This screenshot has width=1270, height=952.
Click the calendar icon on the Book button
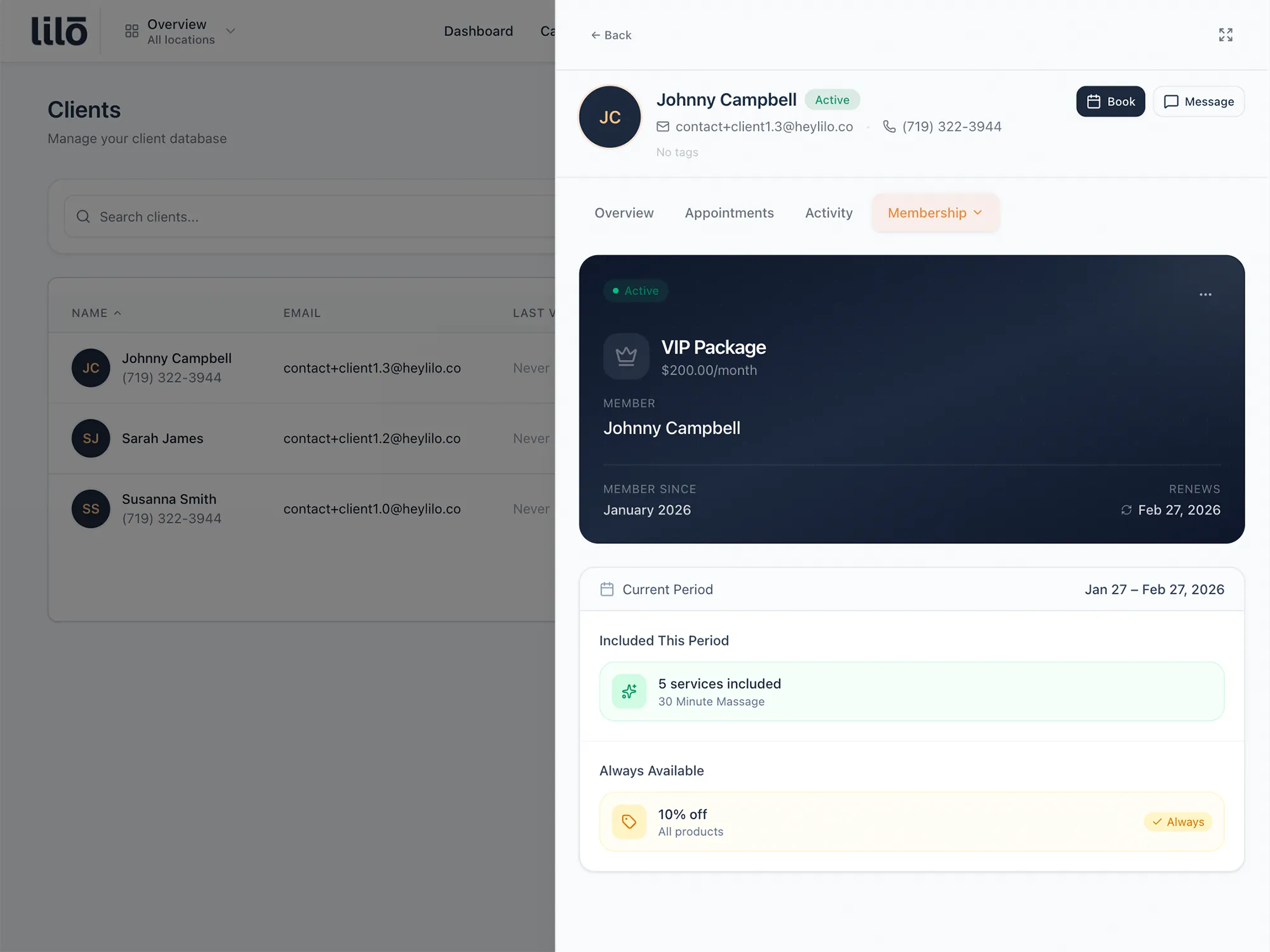coord(1094,101)
